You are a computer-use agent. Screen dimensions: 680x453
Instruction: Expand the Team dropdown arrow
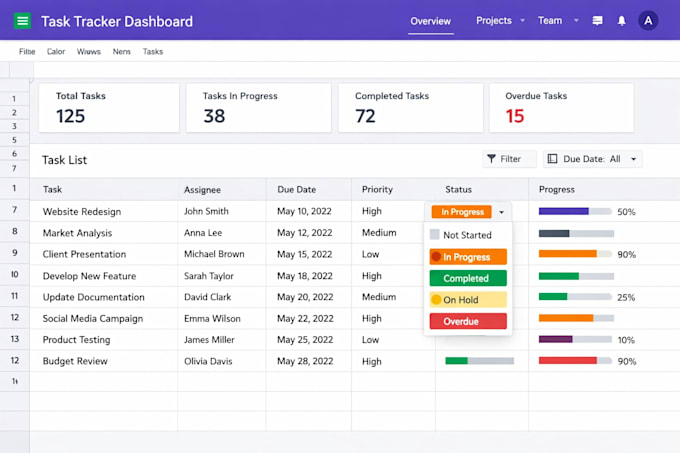coord(576,20)
